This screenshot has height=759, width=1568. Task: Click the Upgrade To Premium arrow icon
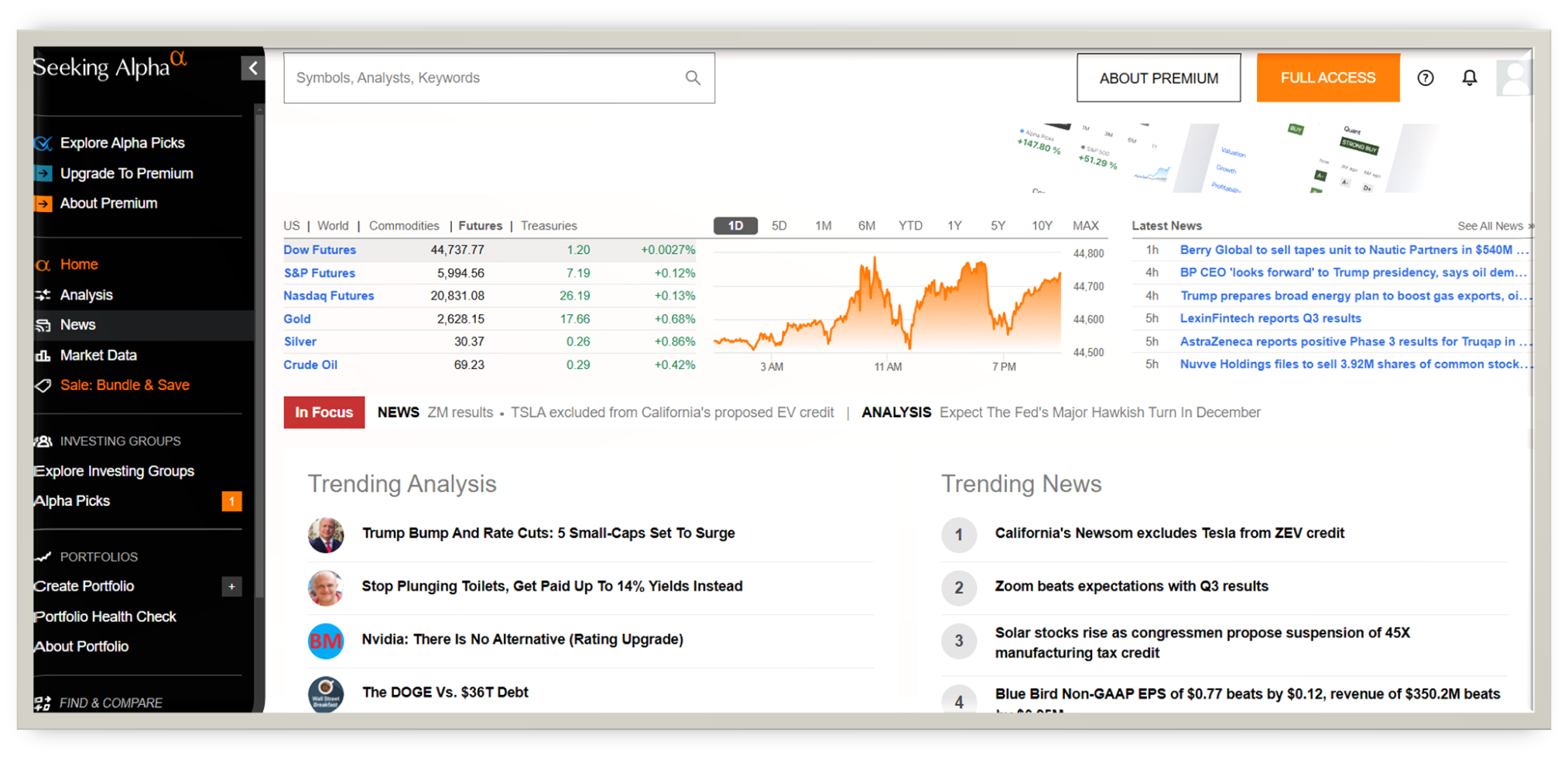43,173
